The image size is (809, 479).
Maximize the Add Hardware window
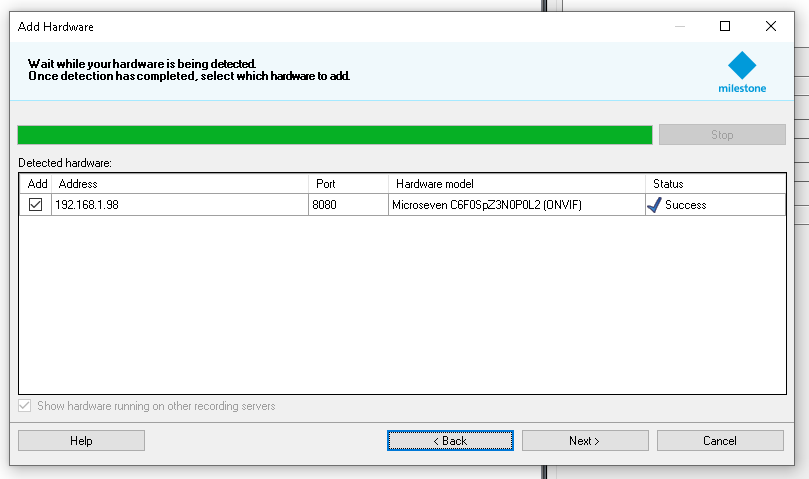725,27
